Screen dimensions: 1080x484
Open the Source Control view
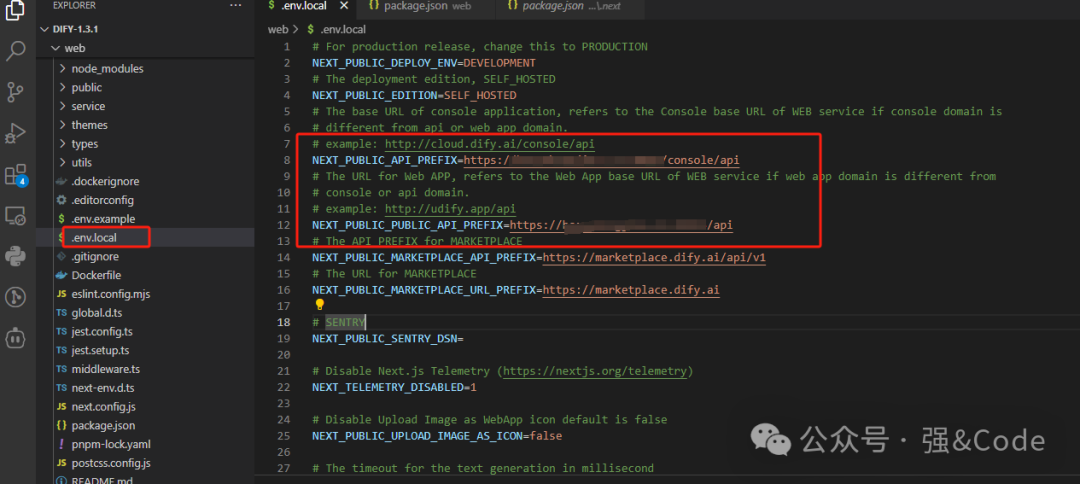coord(15,92)
